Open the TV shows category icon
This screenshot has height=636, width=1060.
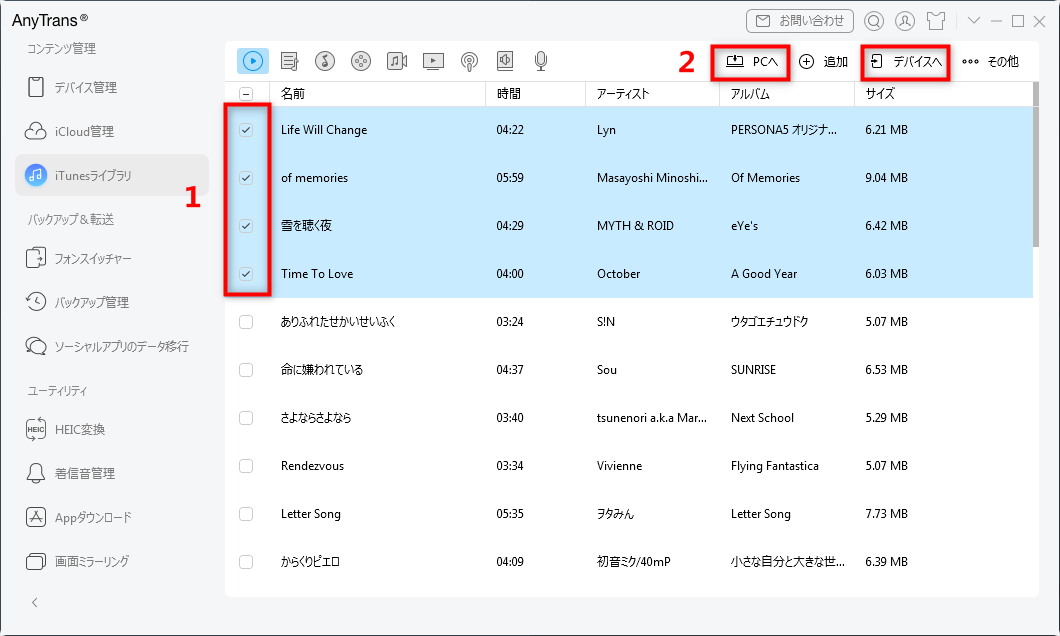pyautogui.click(x=433, y=62)
